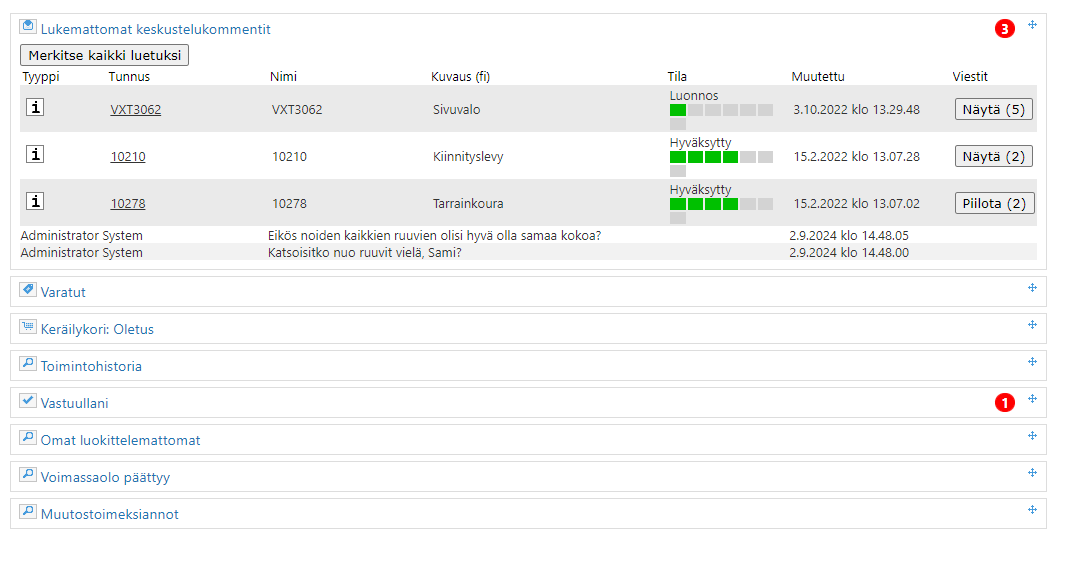Click the red unread count badge showing 3
Viewport: 1078px width, 563px height.
pos(1004,29)
